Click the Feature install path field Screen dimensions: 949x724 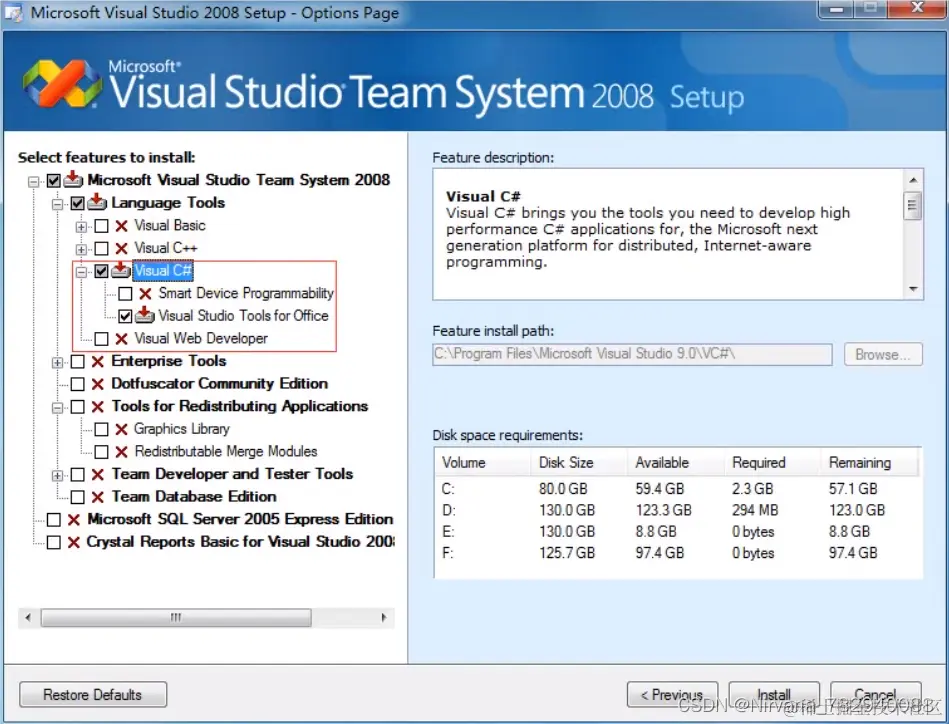632,354
